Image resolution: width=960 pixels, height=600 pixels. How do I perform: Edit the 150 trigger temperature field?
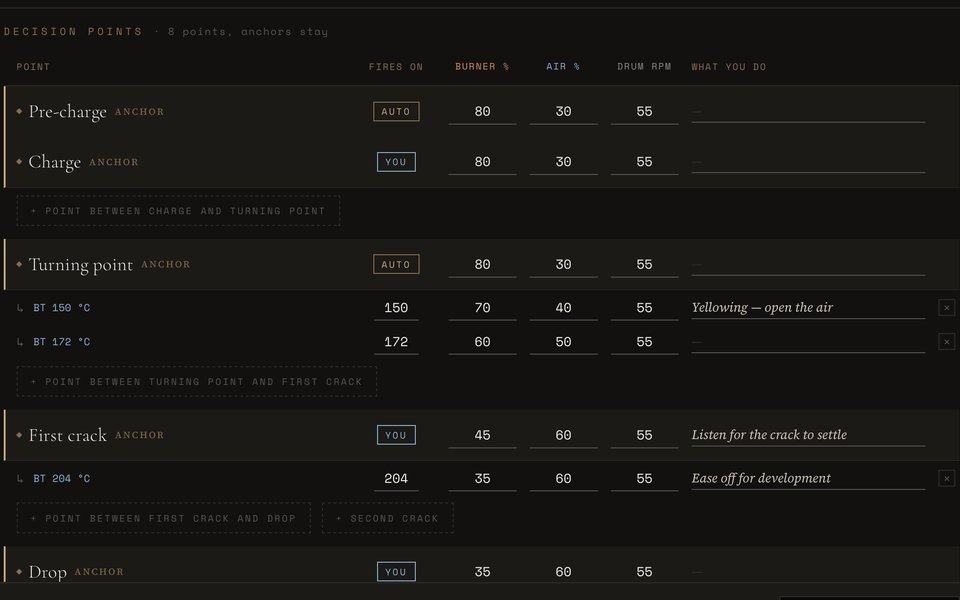pos(396,308)
